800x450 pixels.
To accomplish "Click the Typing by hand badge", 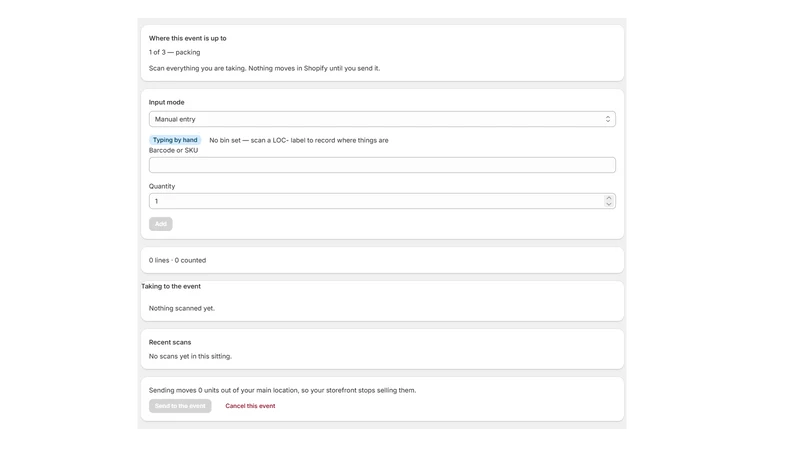I will coord(175,140).
